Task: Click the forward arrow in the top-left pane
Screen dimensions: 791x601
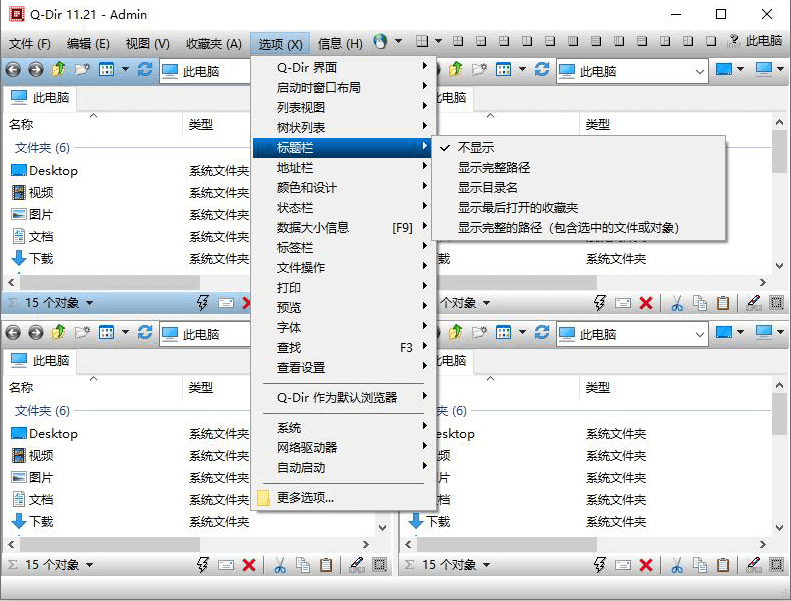Action: click(35, 69)
